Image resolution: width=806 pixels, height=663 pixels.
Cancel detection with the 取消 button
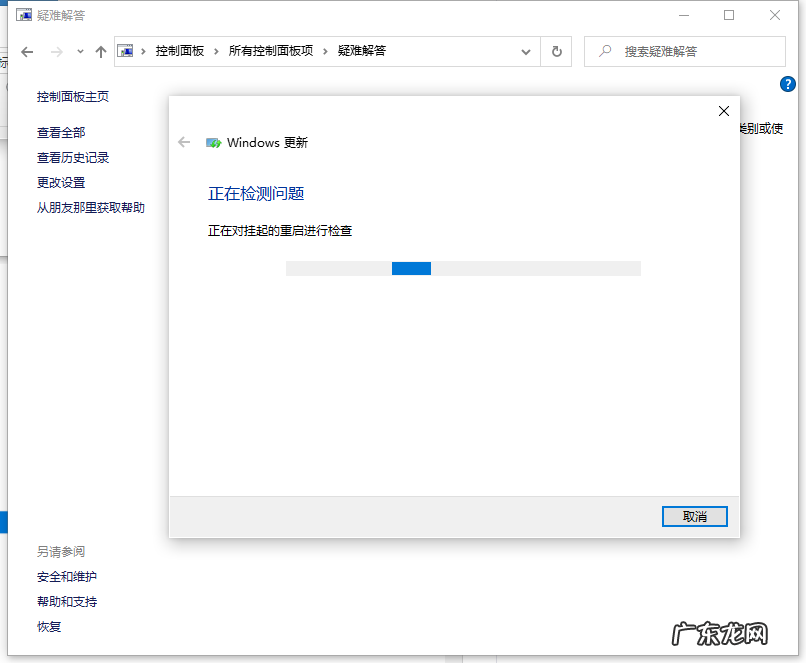694,516
